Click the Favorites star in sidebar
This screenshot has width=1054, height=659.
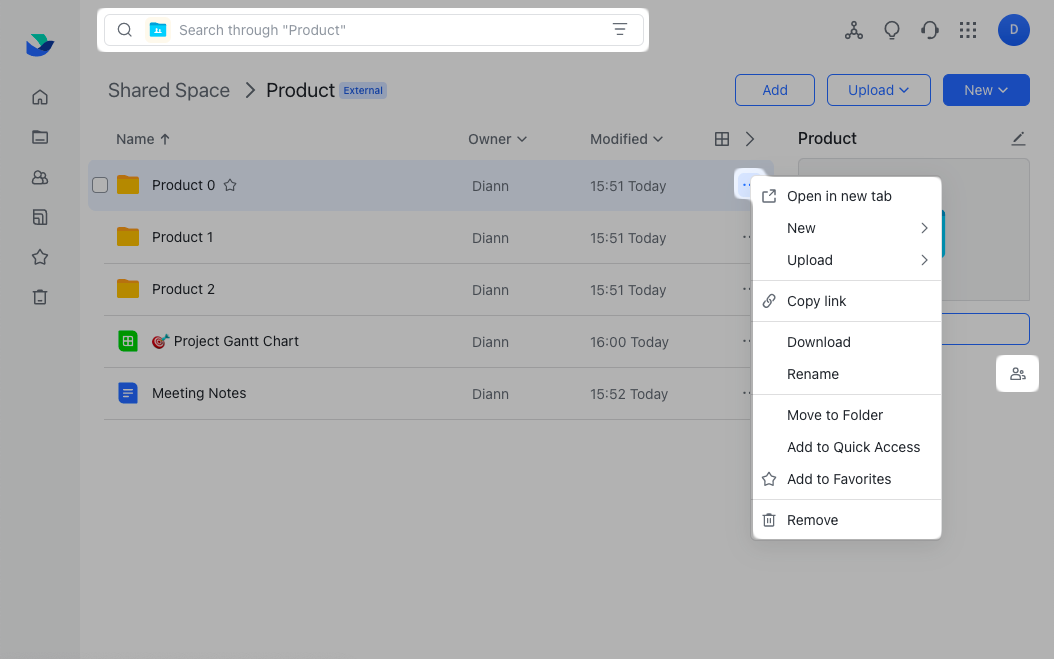coord(40,257)
